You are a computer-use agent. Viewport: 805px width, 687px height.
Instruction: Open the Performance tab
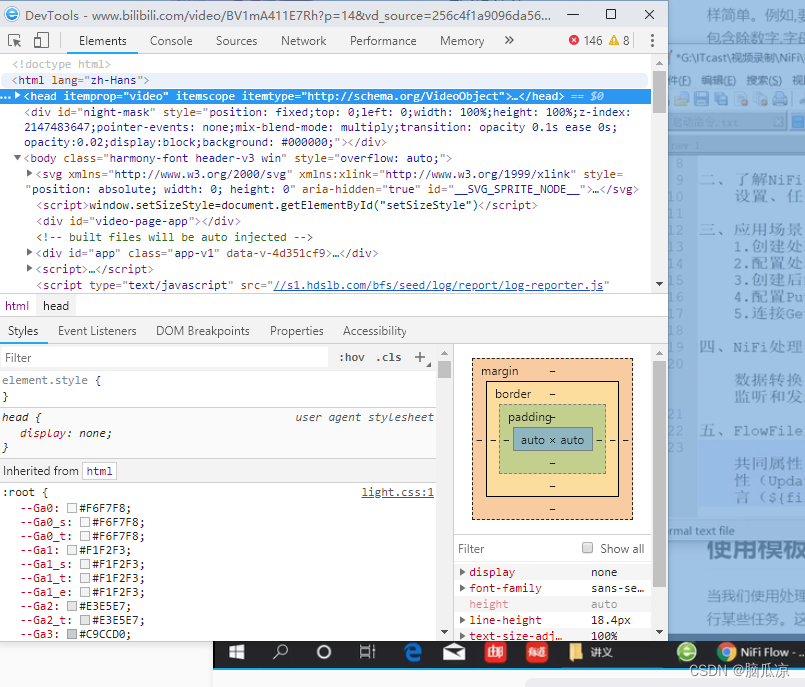[383, 41]
